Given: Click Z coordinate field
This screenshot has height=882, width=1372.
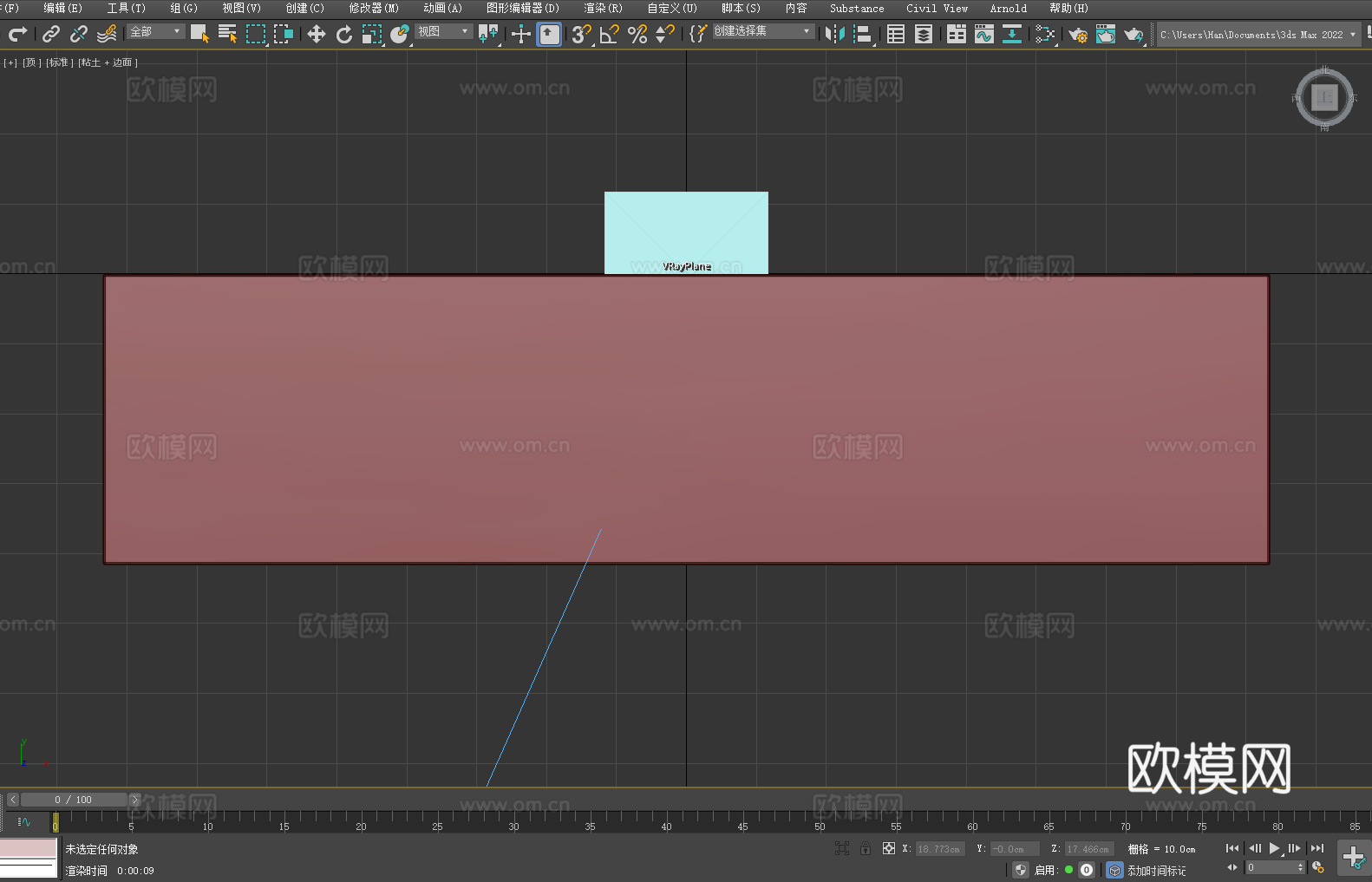Looking at the screenshot, I should click(x=1089, y=849).
